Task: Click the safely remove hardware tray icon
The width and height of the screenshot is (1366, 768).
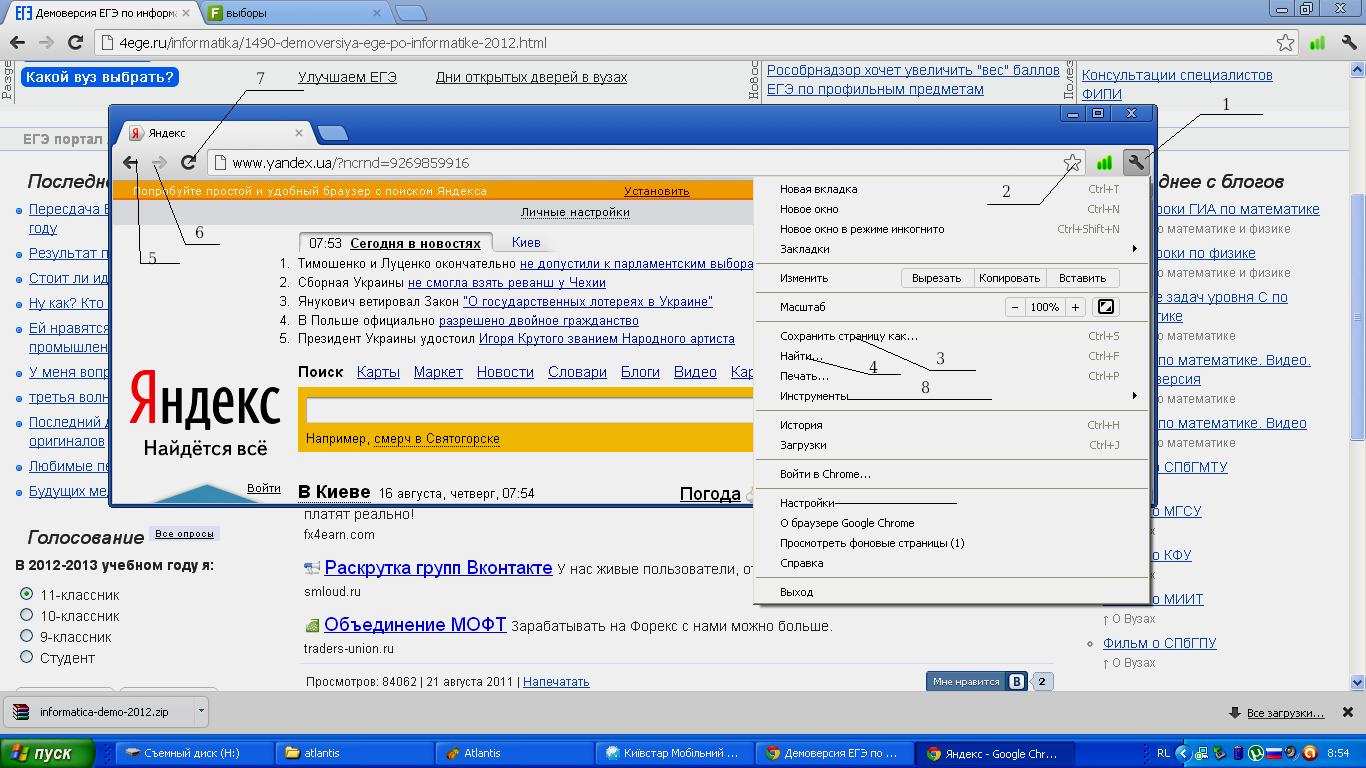Action: (1221, 753)
